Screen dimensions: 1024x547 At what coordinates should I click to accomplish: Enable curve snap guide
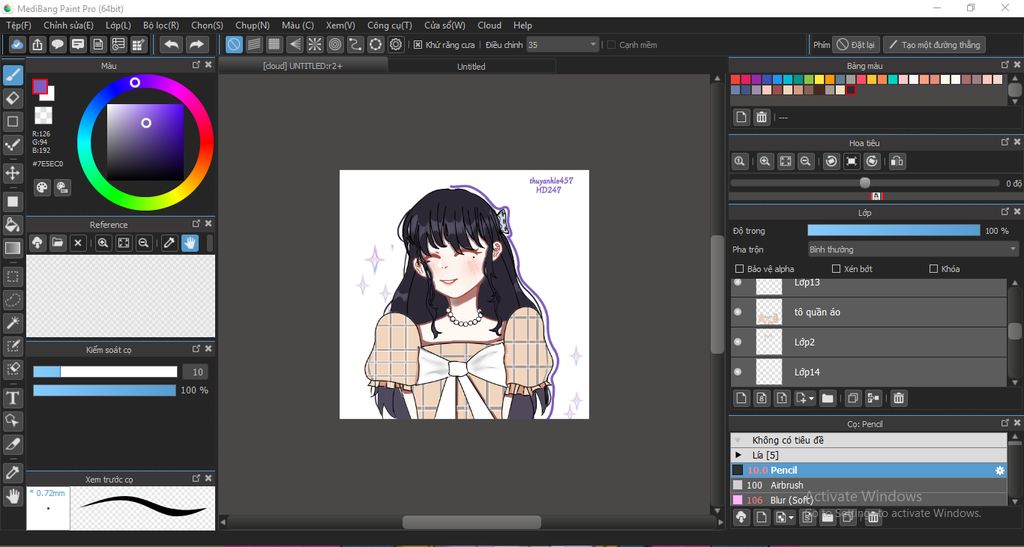click(355, 44)
